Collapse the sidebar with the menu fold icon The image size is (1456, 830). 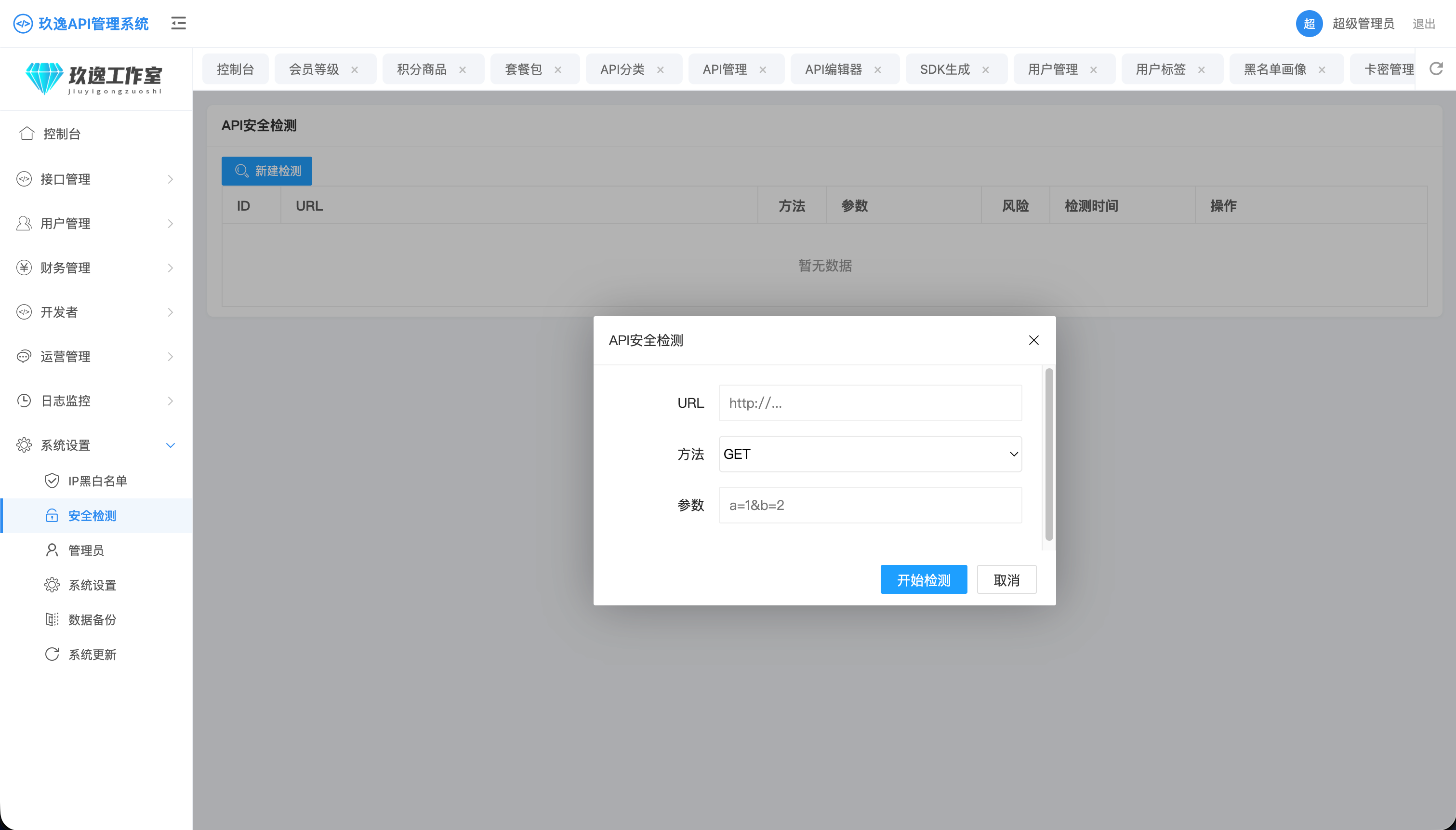tap(178, 23)
